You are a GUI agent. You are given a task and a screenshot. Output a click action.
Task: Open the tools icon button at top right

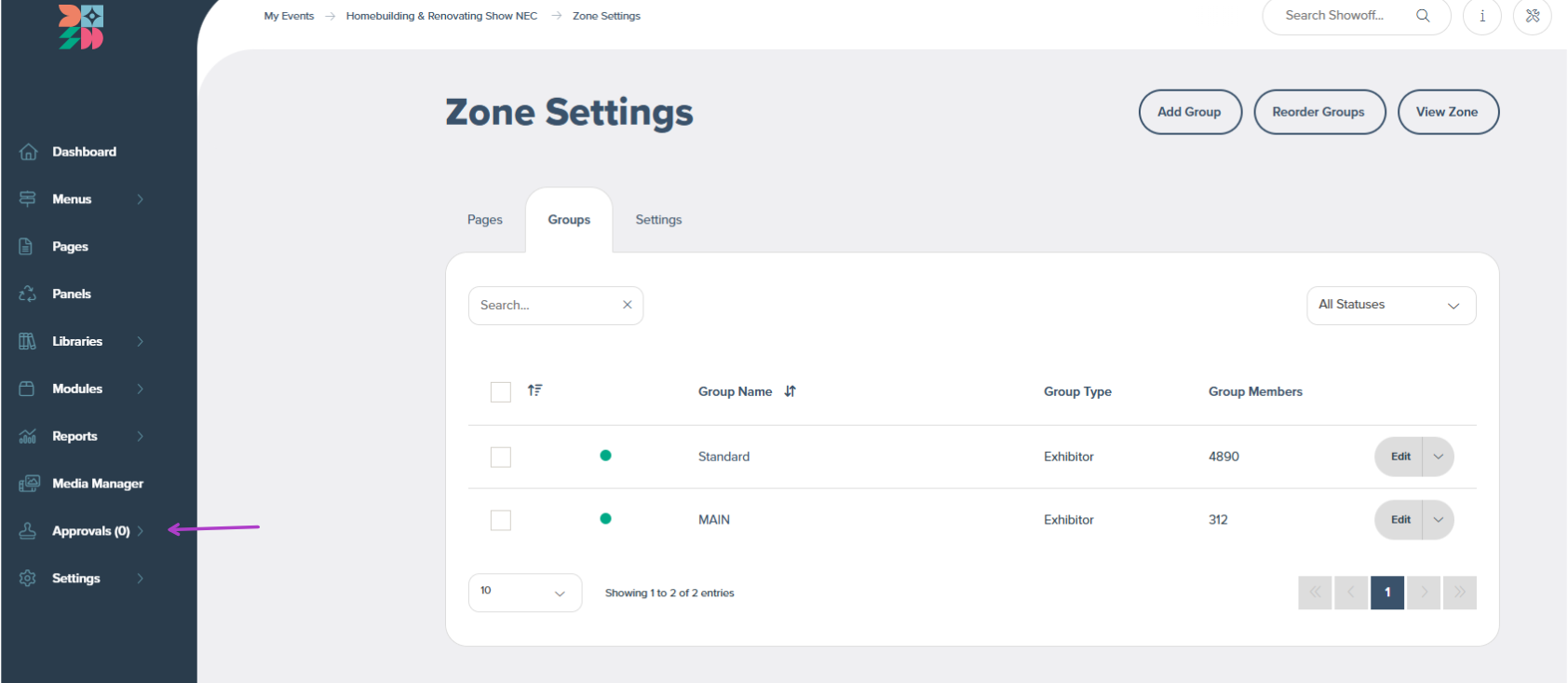(x=1533, y=16)
